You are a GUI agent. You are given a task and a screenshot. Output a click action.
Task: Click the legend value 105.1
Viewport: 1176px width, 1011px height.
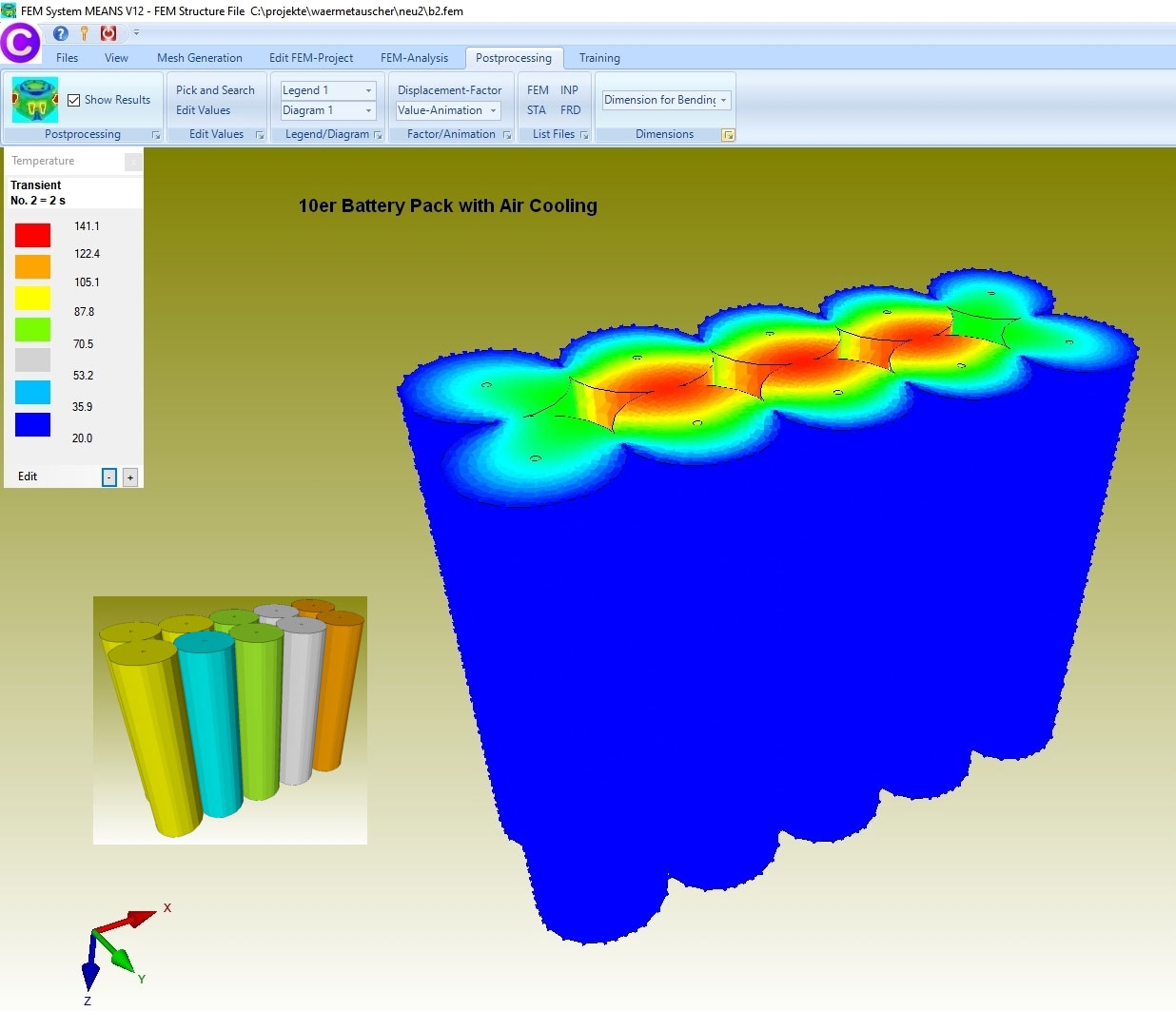(x=87, y=282)
